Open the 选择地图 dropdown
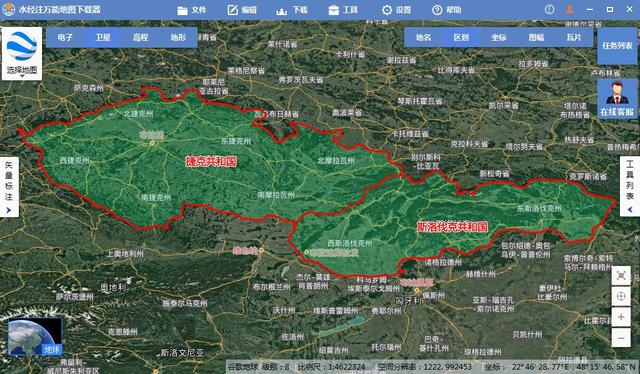This screenshot has width=640, height=374. (22, 53)
